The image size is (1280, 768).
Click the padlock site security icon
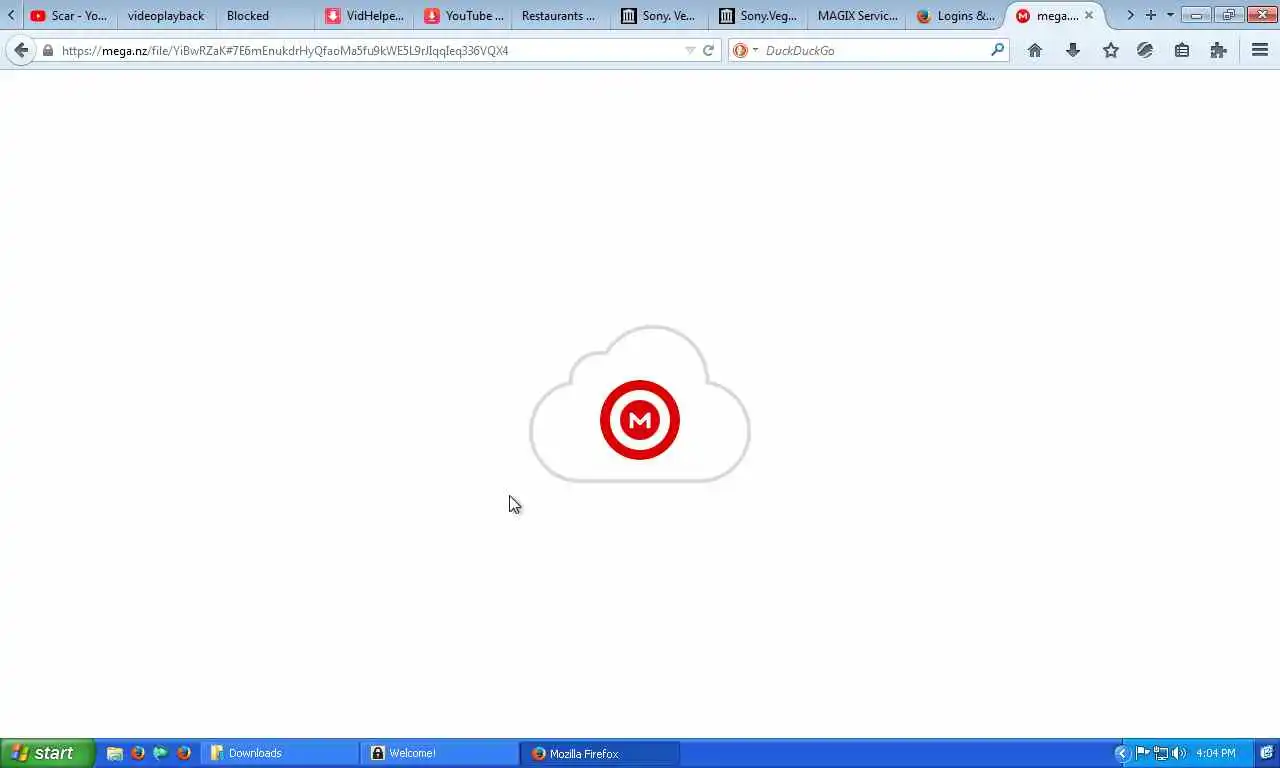[47, 50]
